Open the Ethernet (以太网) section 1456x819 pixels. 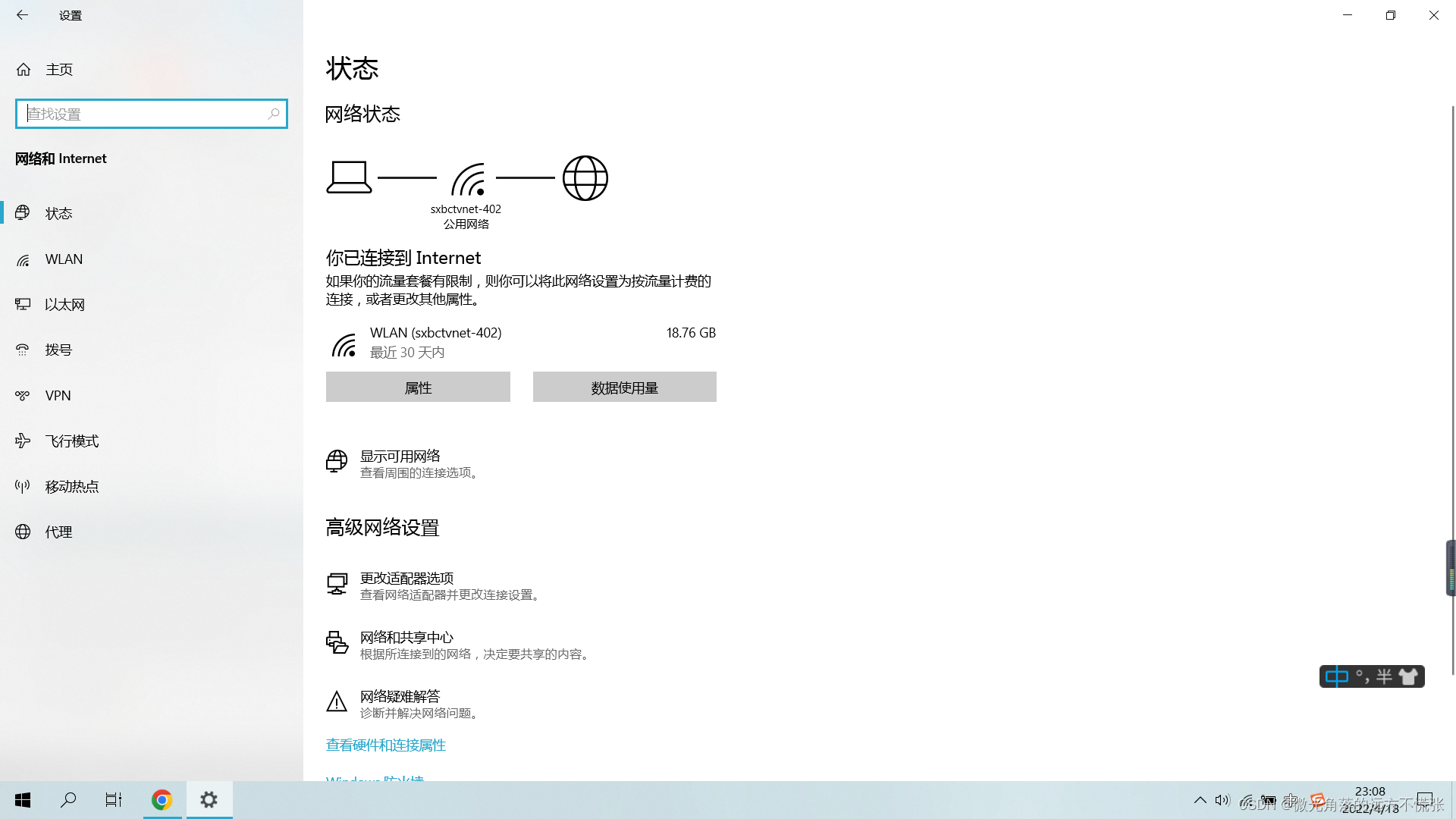click(x=64, y=305)
